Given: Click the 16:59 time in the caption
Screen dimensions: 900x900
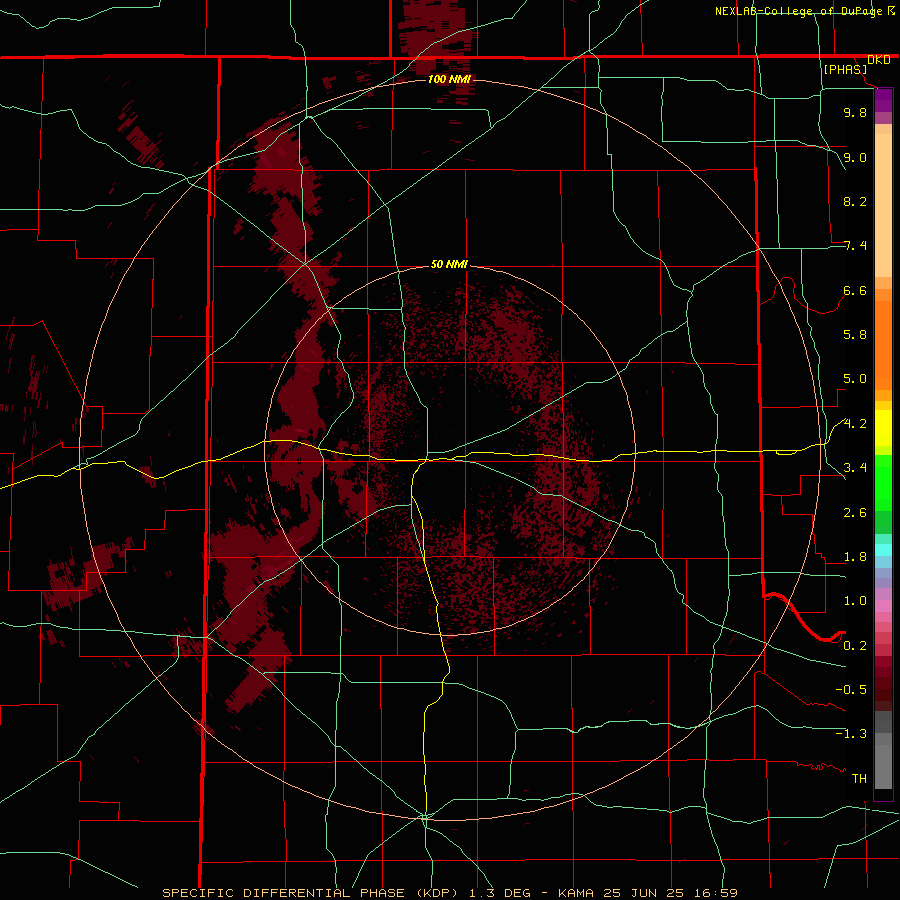Looking at the screenshot, I should click(x=717, y=893).
